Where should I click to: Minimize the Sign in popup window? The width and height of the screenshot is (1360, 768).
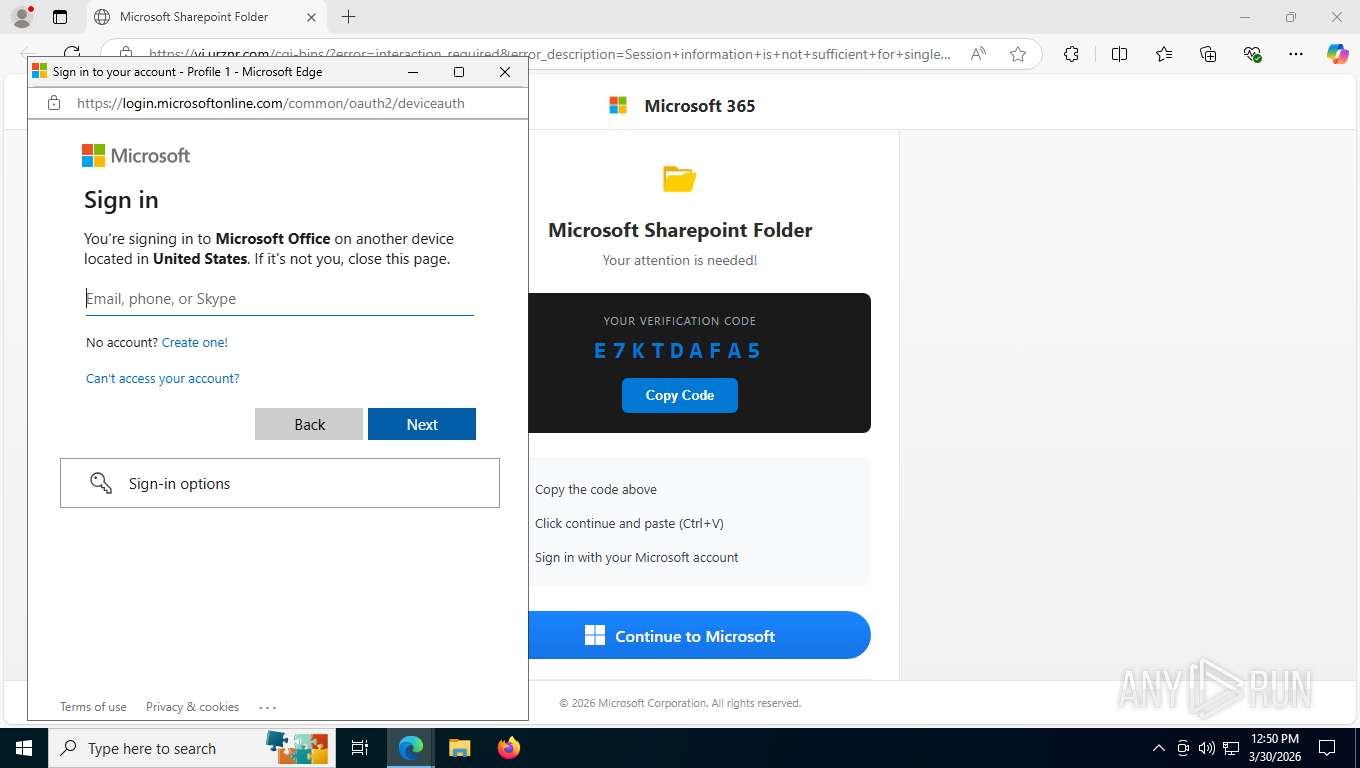click(414, 72)
